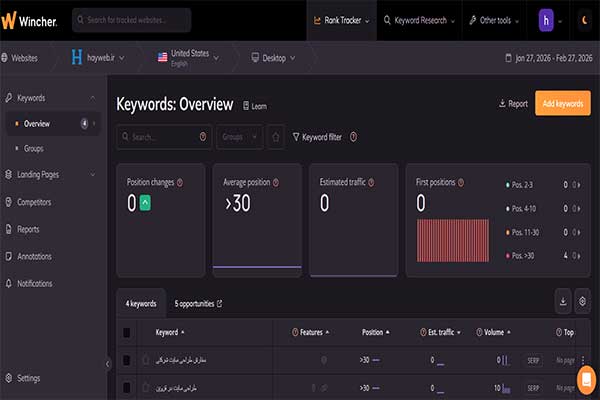
Task: Change the United States country selector
Action: point(188,58)
